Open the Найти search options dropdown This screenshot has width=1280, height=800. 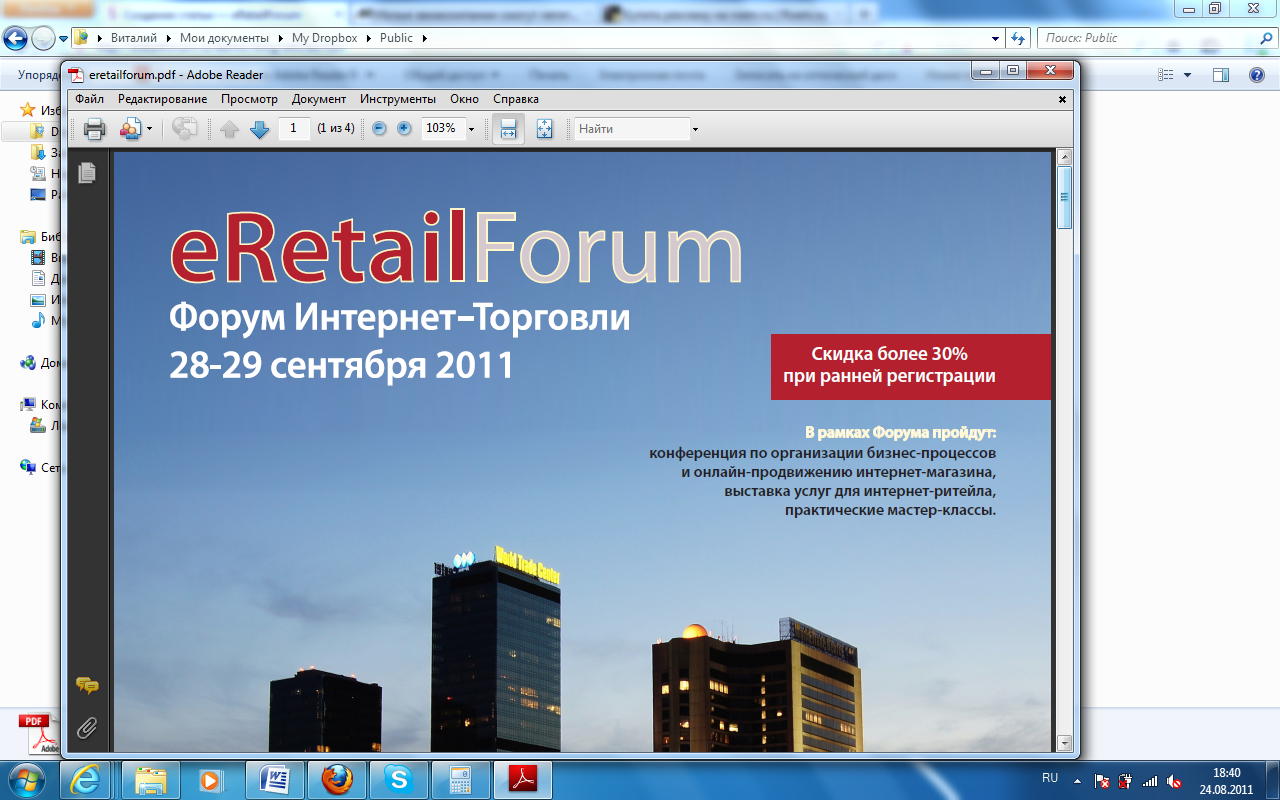click(x=695, y=129)
